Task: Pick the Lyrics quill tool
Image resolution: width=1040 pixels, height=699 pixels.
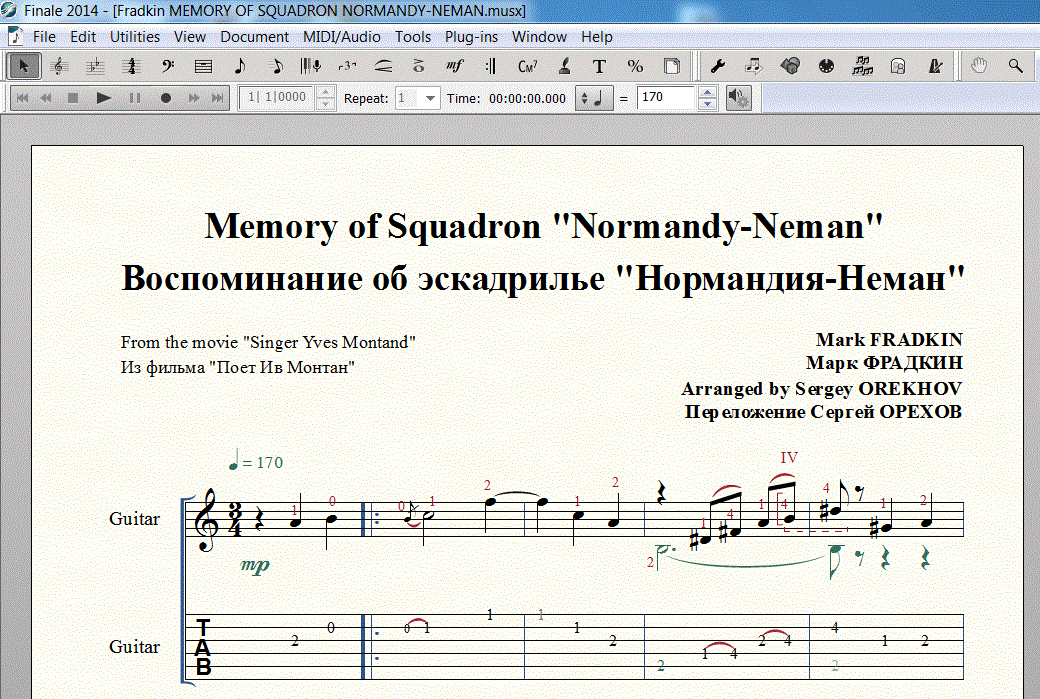Action: [564, 66]
